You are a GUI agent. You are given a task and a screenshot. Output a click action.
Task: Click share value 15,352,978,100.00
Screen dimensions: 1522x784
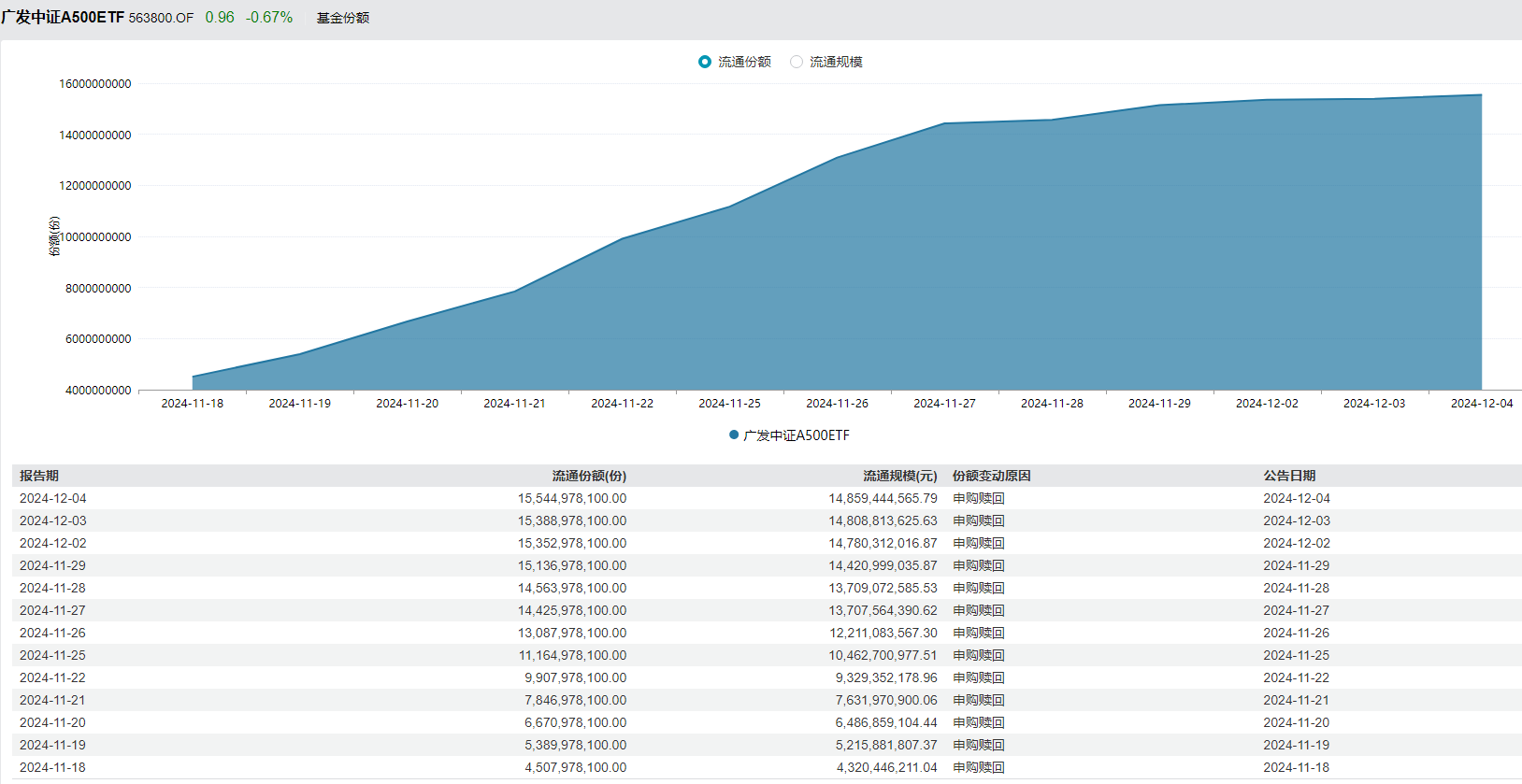point(572,543)
